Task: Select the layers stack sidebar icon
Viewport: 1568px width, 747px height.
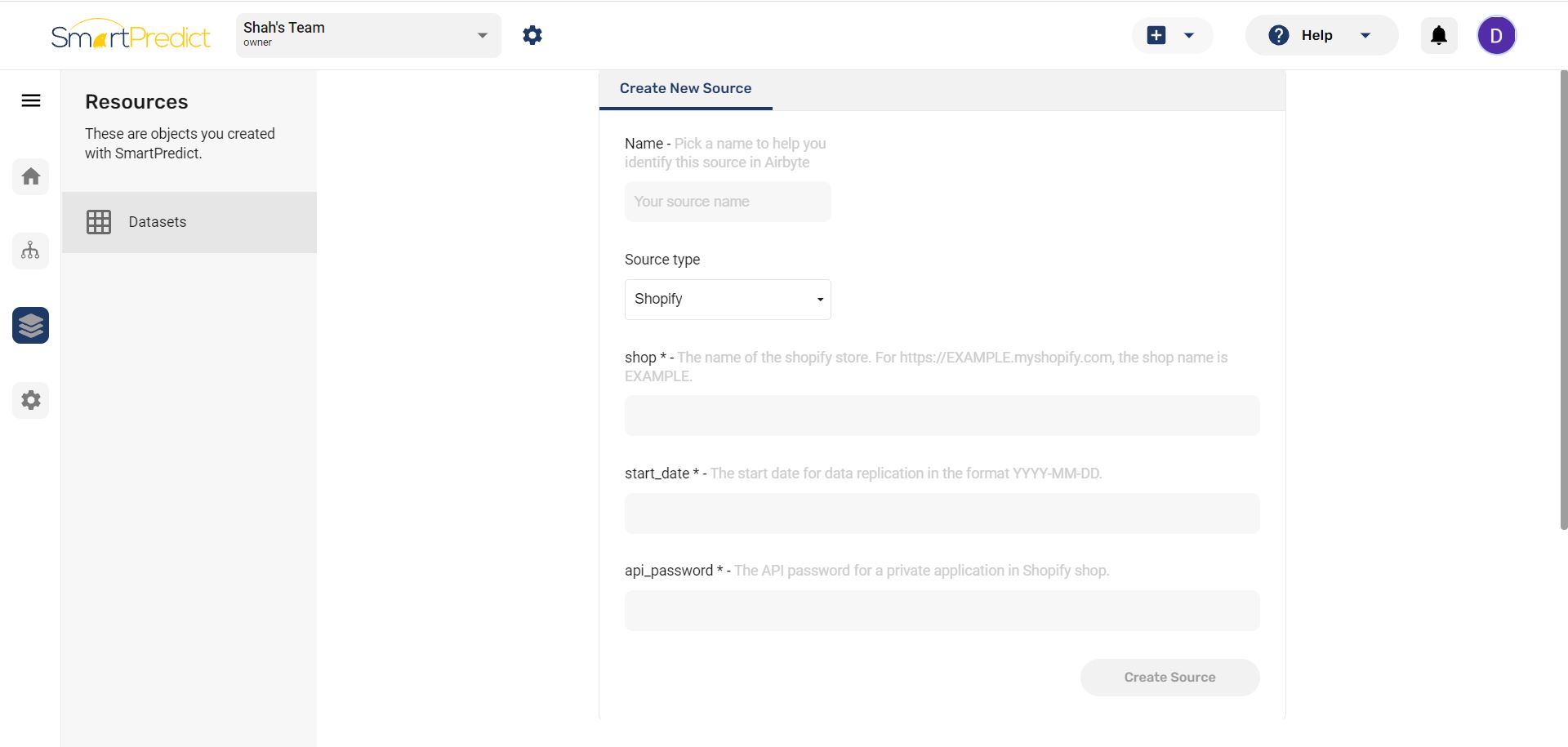Action: [31, 325]
